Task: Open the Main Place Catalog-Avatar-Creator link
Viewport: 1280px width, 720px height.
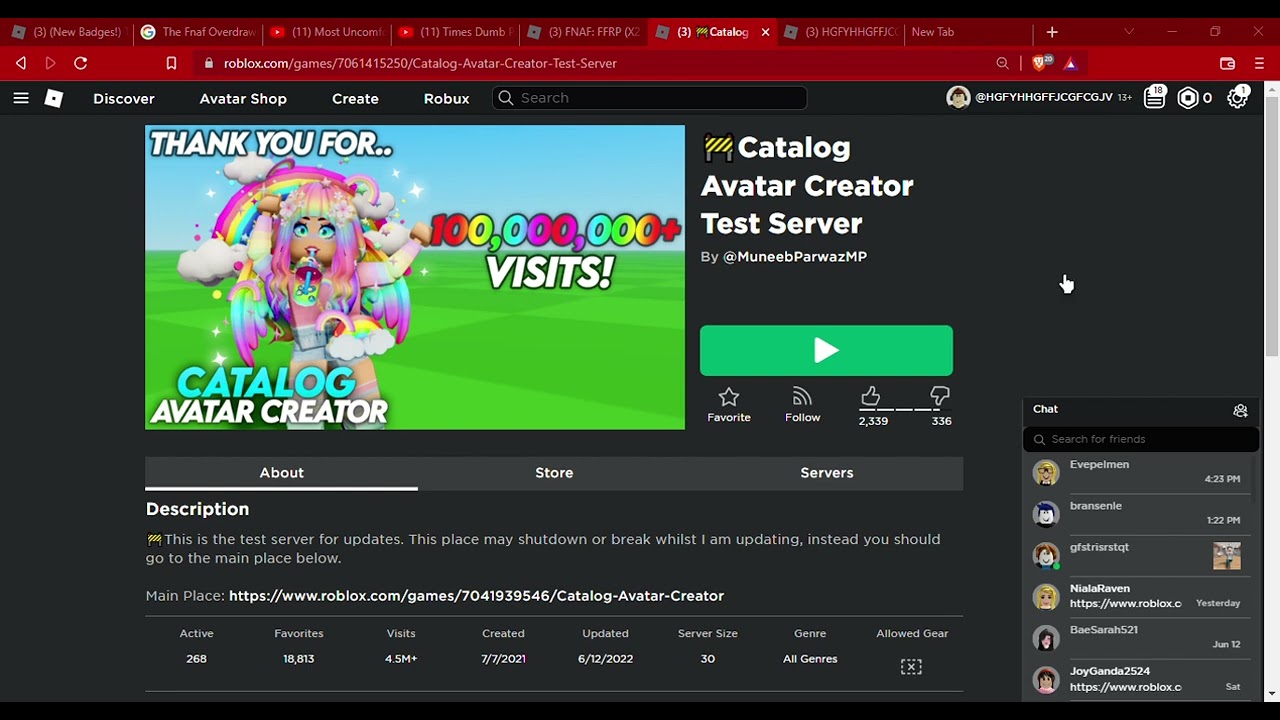Action: [476, 596]
